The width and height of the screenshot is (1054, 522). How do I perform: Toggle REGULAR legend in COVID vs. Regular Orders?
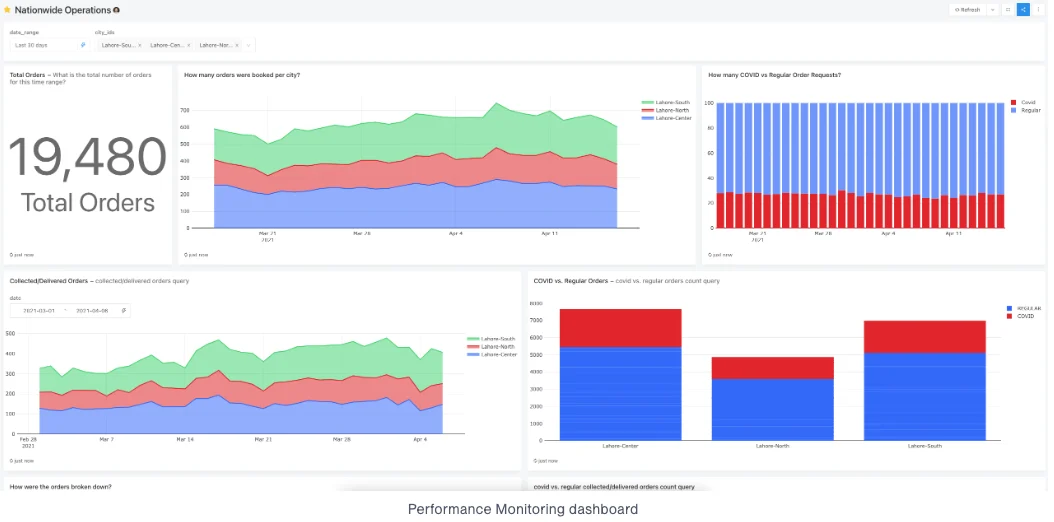pyautogui.click(x=1024, y=308)
